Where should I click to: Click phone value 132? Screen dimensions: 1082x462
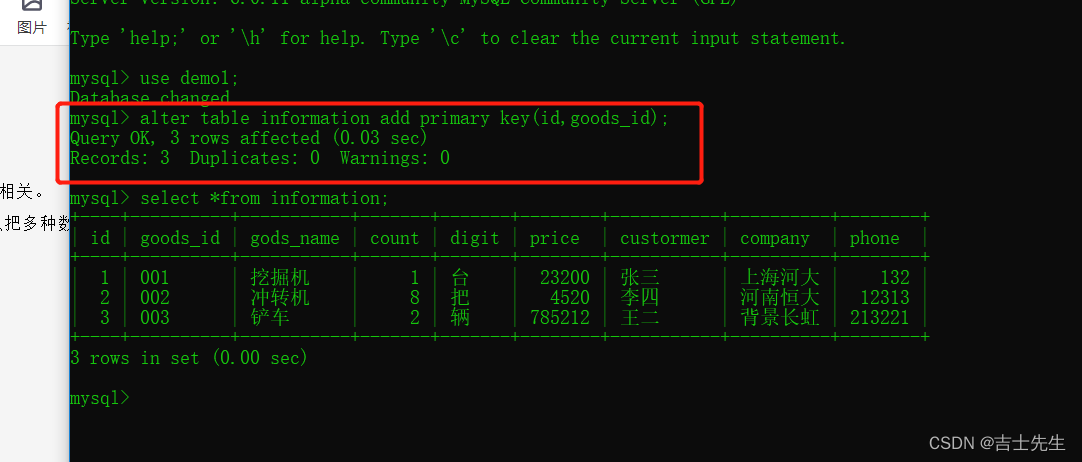895,278
